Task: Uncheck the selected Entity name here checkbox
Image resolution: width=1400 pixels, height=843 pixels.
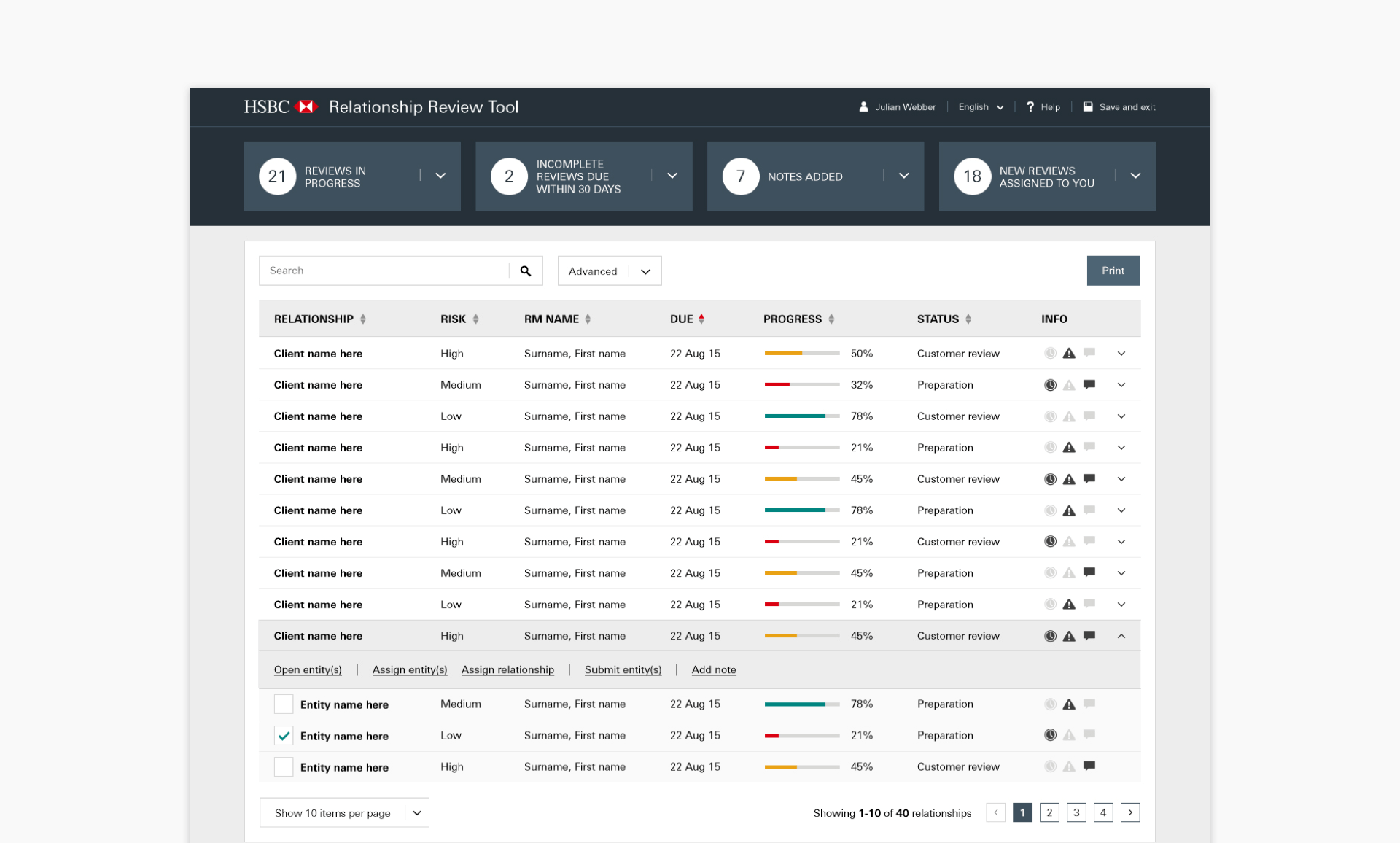Action: [x=284, y=736]
